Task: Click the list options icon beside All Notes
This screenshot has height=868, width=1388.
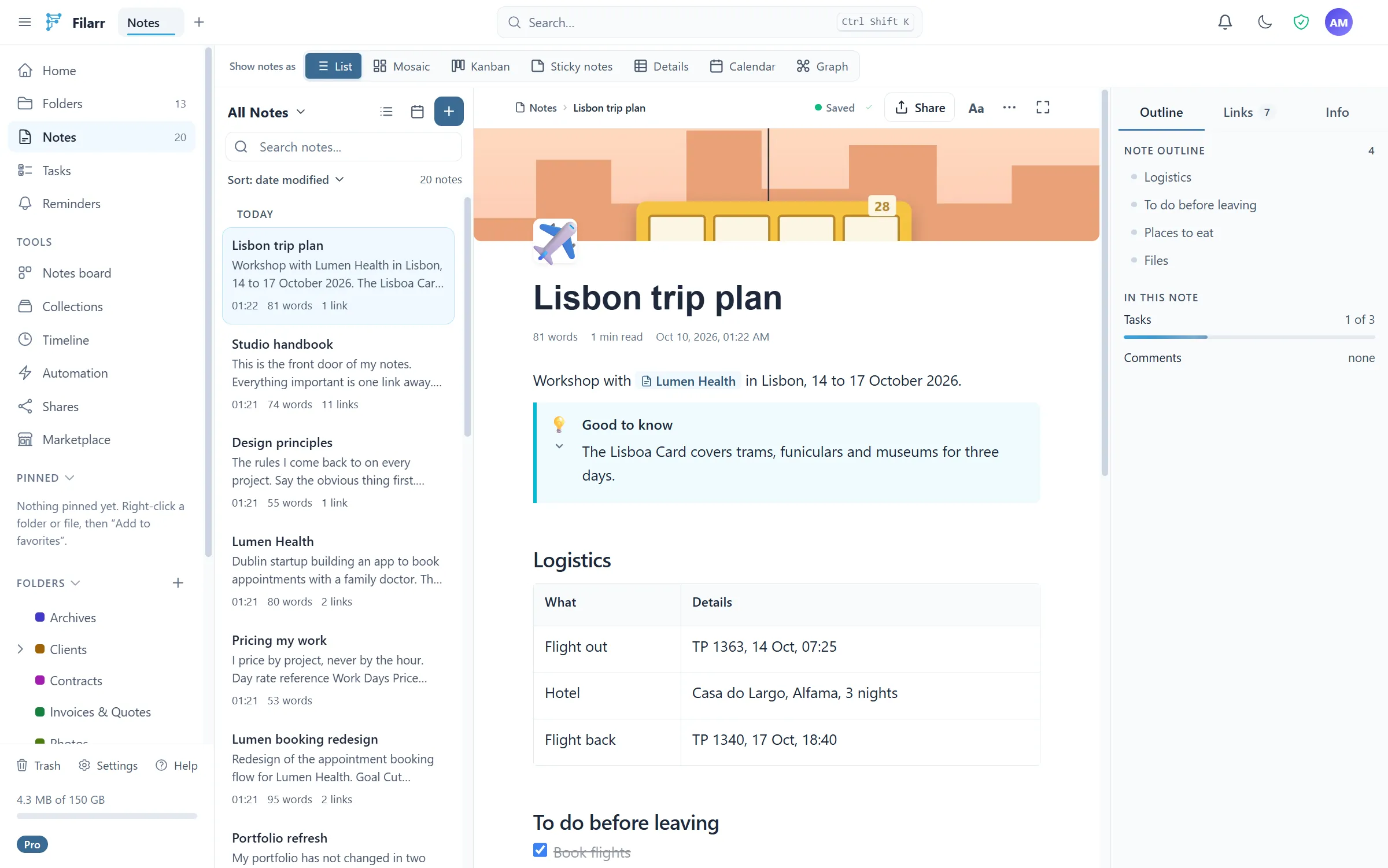Action: pos(386,112)
